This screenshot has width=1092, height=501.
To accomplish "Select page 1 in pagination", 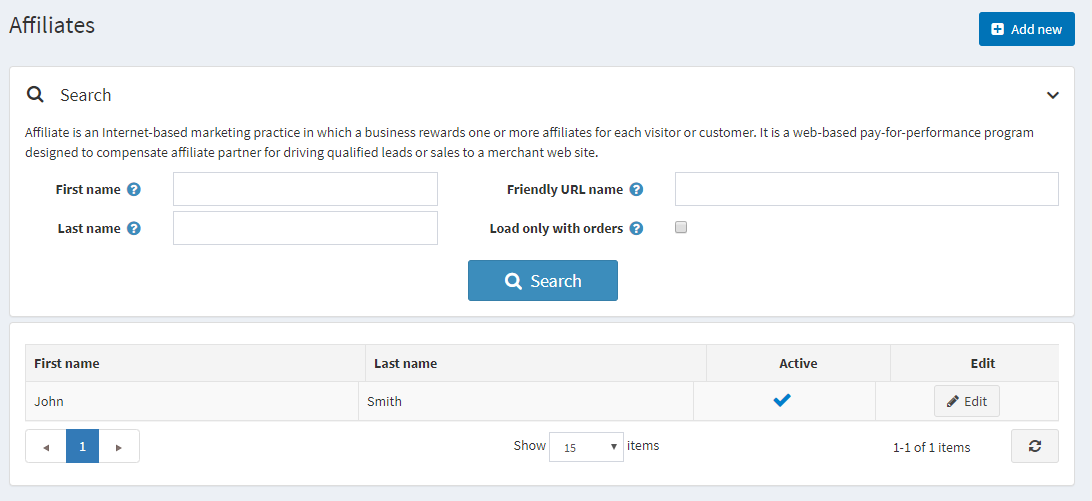I will point(82,447).
